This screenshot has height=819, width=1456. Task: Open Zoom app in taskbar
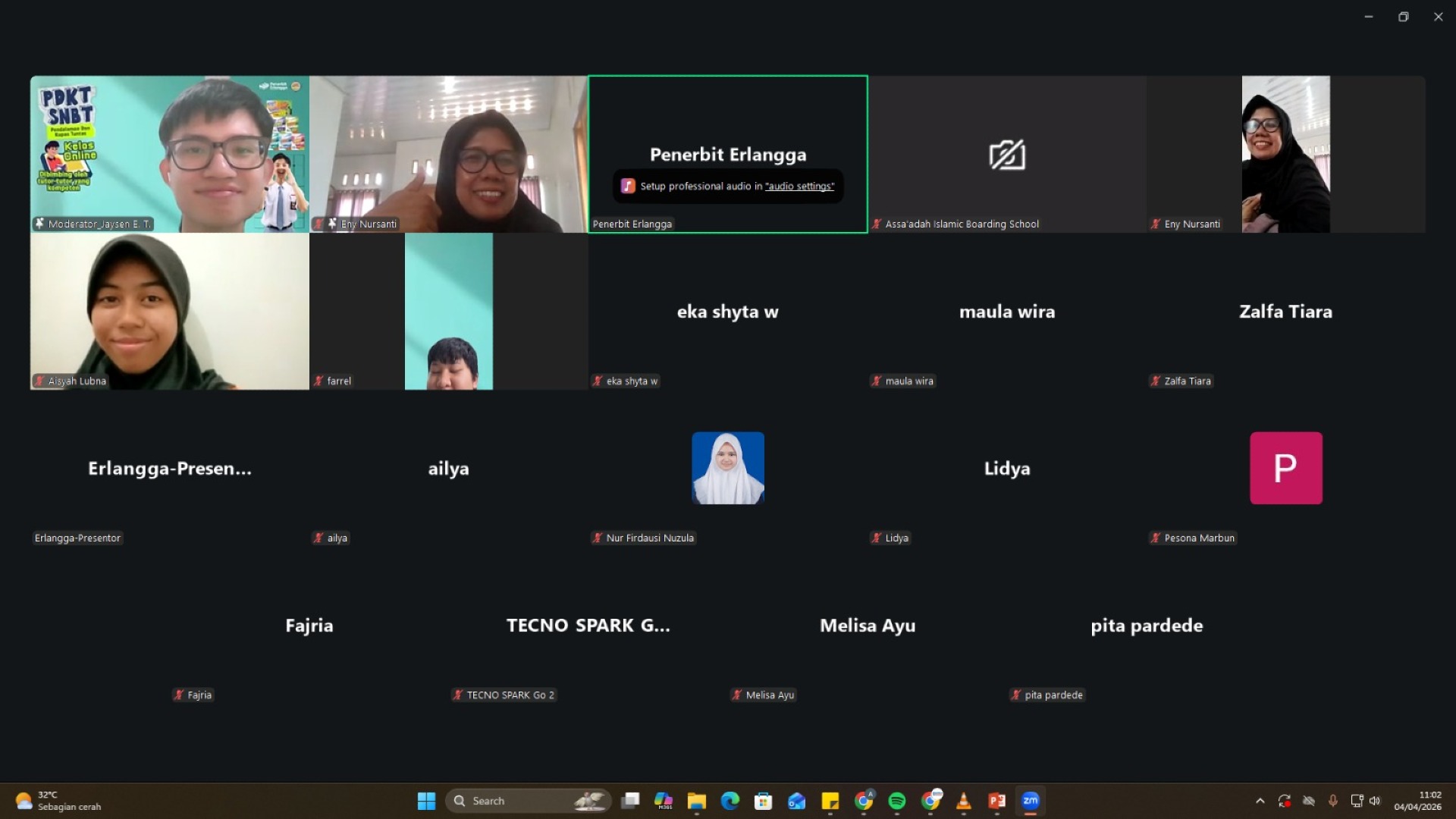pos(1030,801)
